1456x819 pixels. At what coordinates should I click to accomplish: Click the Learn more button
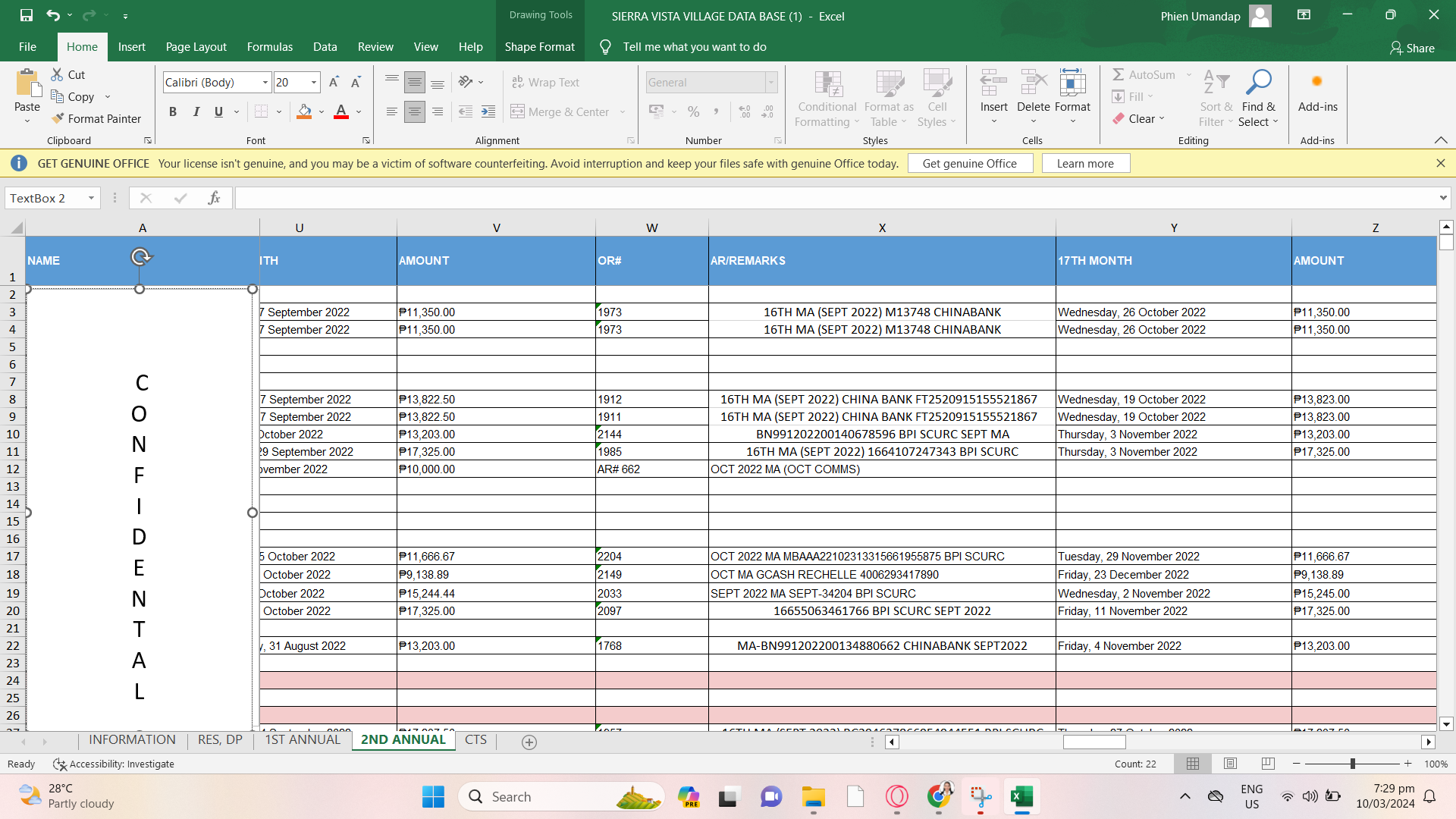pos(1085,163)
